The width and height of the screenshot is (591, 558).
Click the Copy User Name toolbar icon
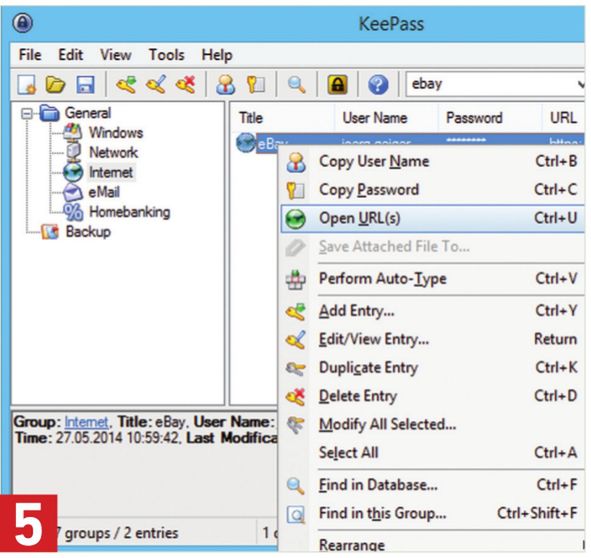click(225, 84)
